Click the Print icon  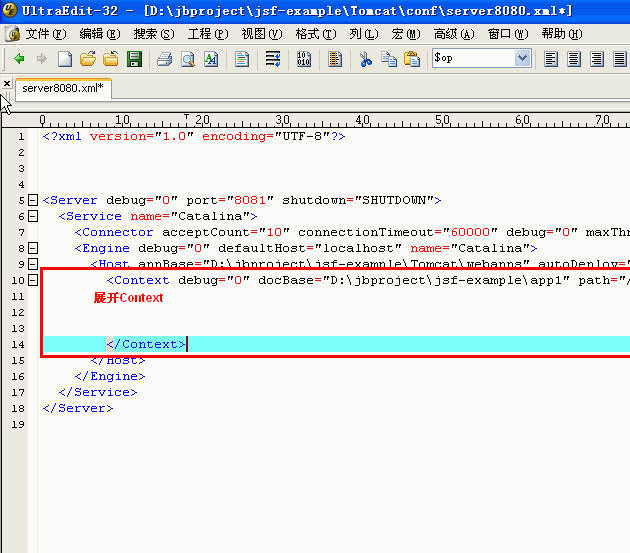(x=164, y=59)
